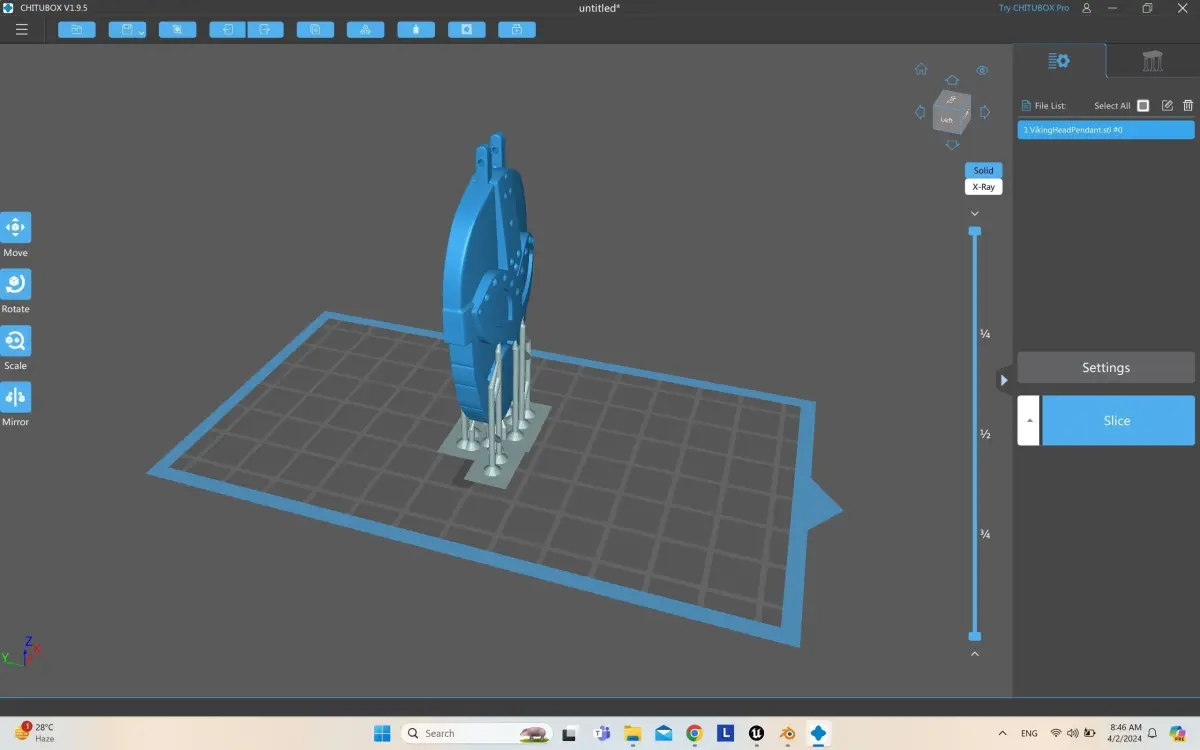Click the auto layout toolbar icon
This screenshot has height=750, width=1200.
[365, 30]
